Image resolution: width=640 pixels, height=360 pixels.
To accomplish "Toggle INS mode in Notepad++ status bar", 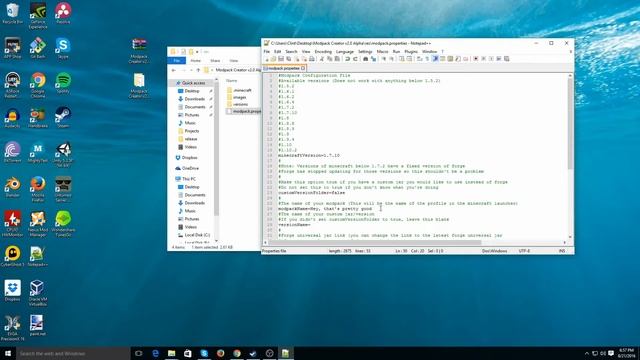I will coord(562,251).
